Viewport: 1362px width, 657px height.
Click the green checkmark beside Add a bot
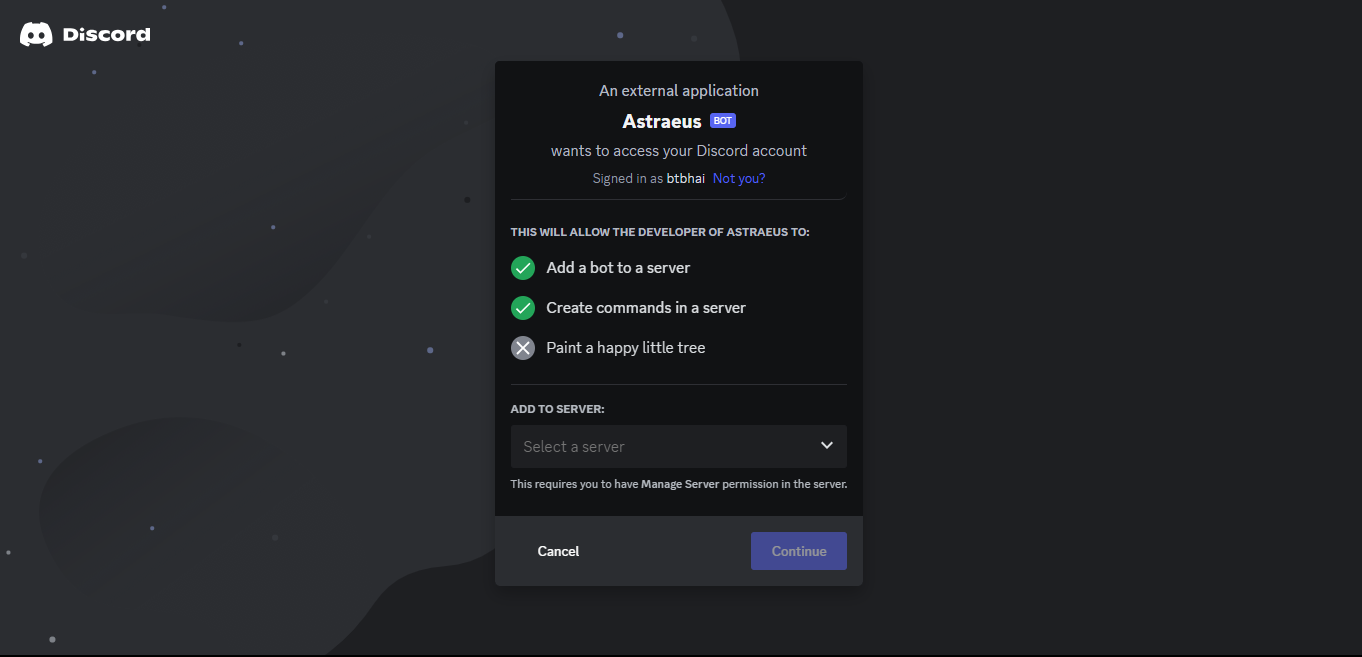tap(523, 268)
